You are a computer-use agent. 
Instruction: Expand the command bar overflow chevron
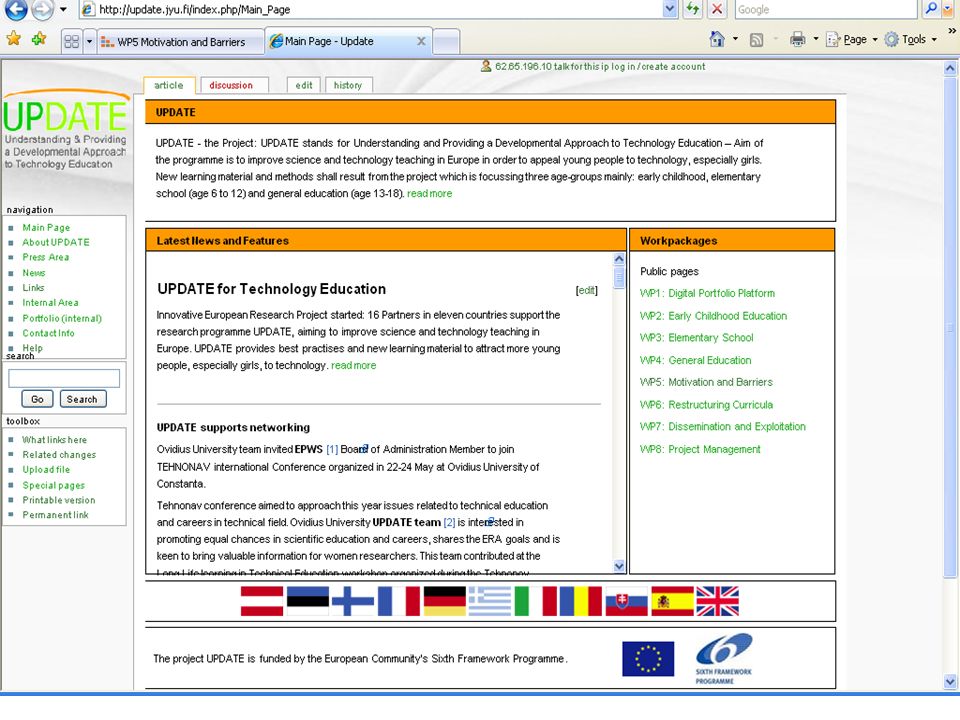(952, 31)
